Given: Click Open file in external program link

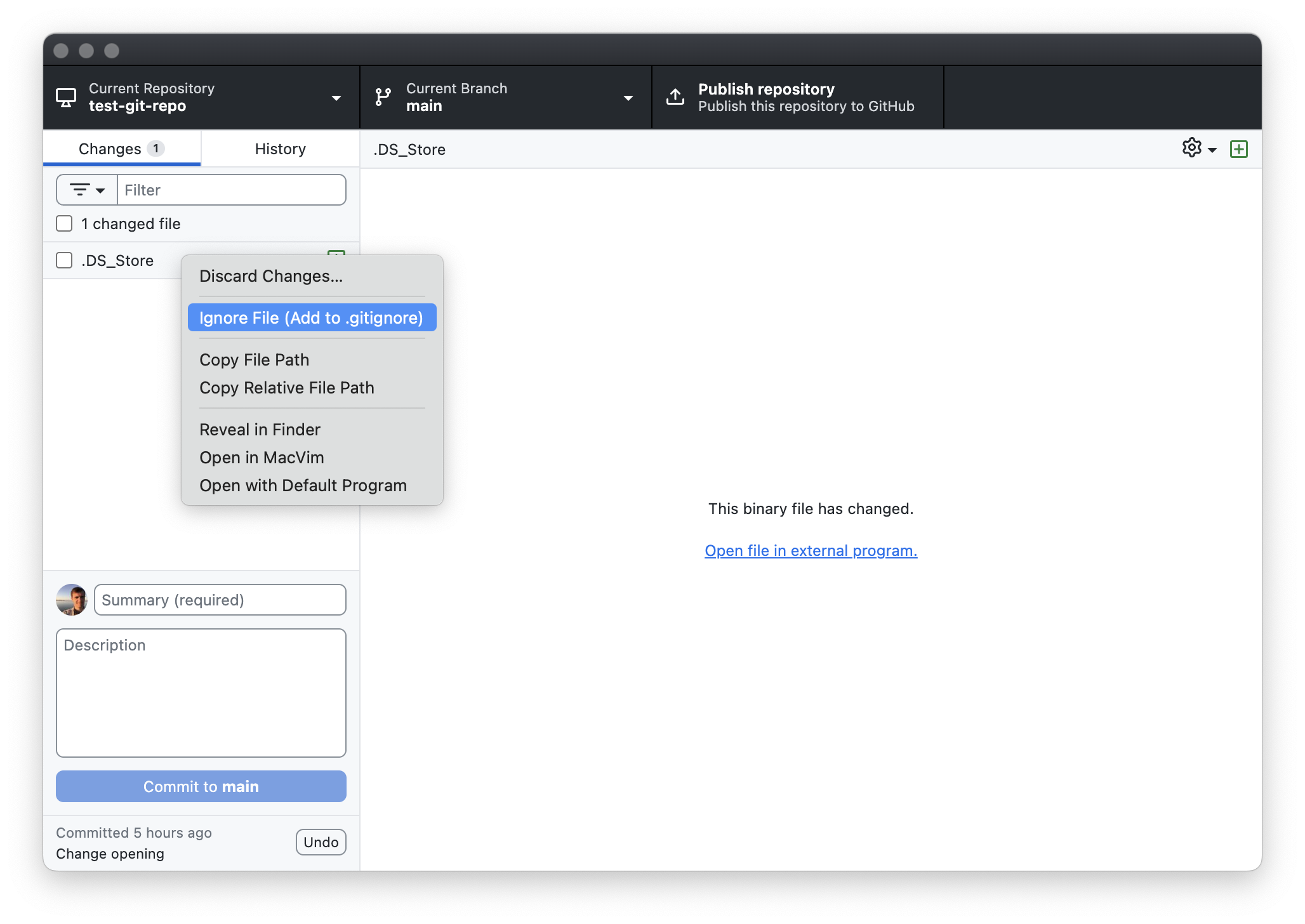Looking at the screenshot, I should click(811, 551).
